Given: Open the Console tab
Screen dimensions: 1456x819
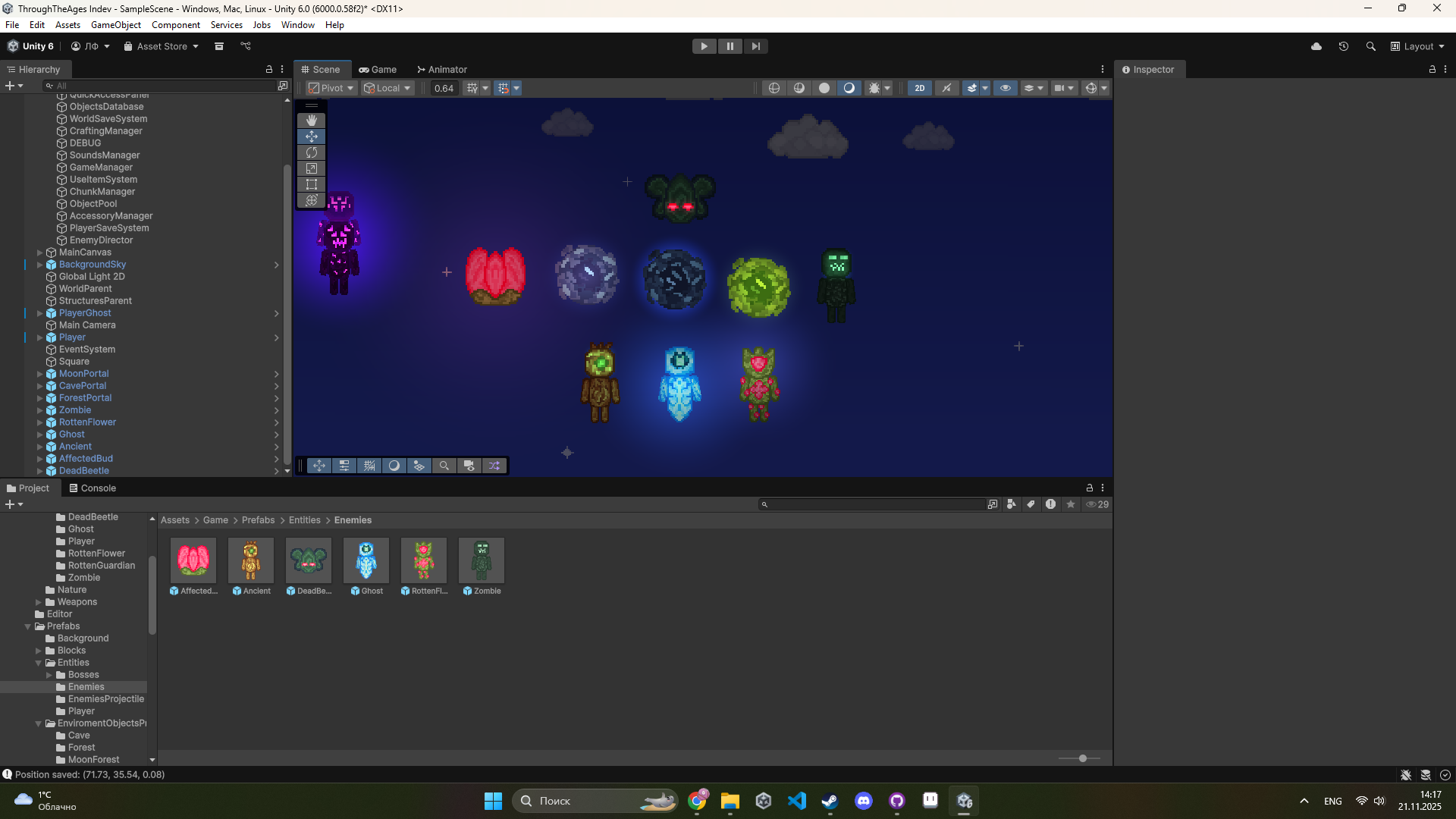Looking at the screenshot, I should tap(93, 488).
